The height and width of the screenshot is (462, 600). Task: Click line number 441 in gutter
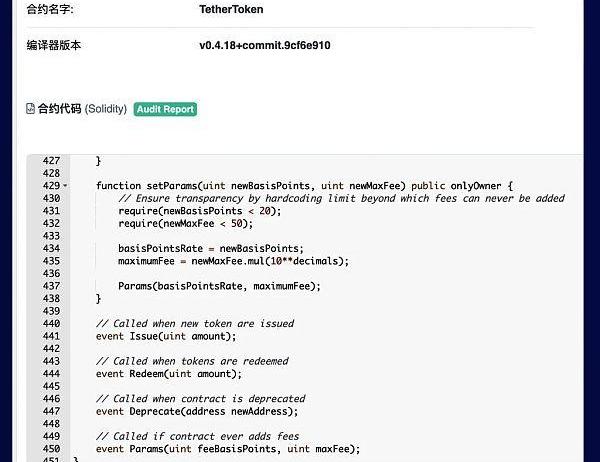click(x=51, y=336)
